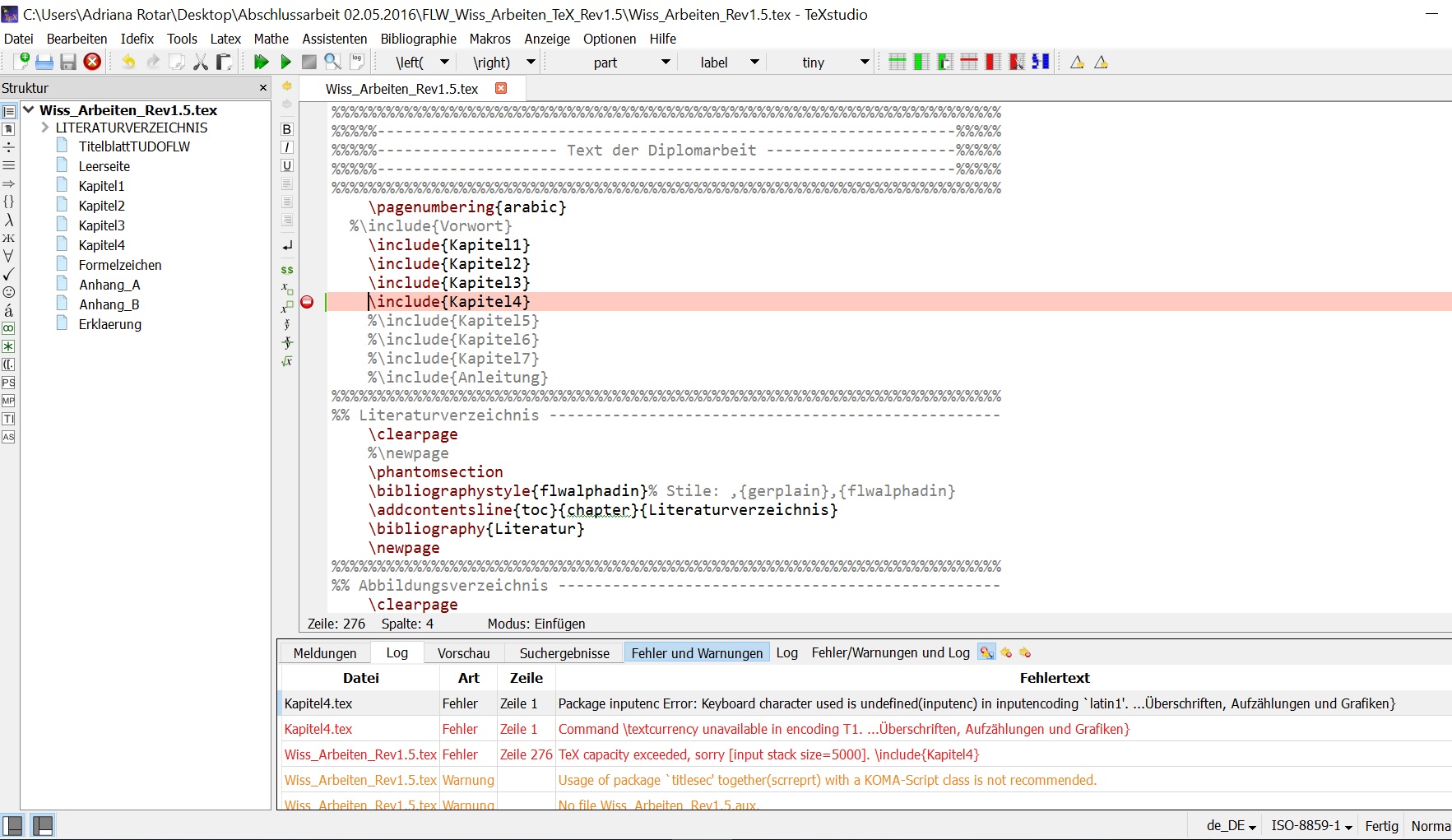This screenshot has height=840, width=1452.
Task: Insert a newline with the return-arrow icon
Action: pos(287,246)
